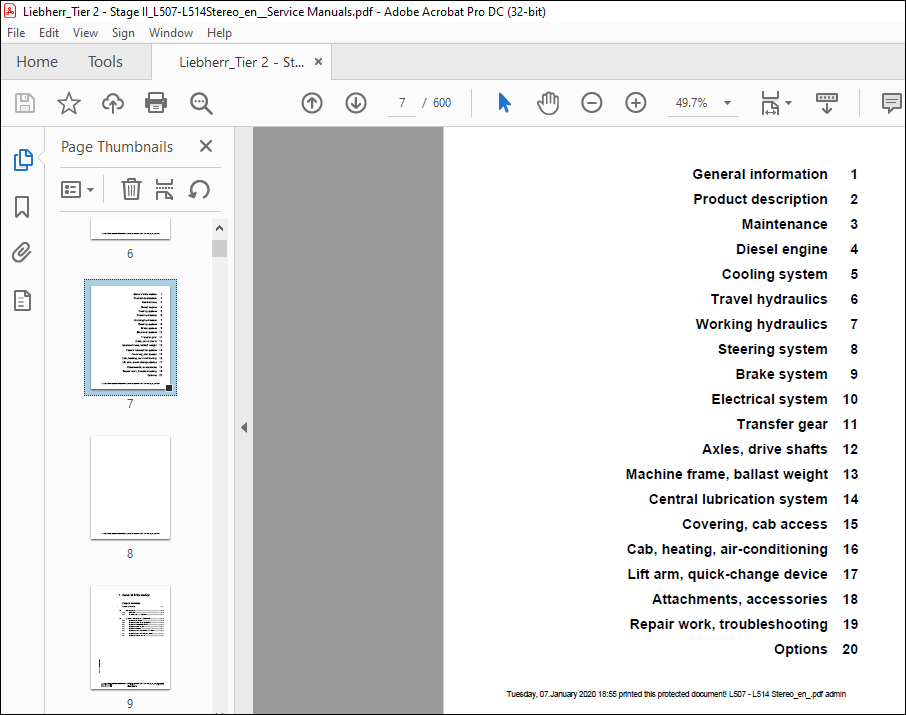Switch to the Tools tab
This screenshot has width=906, height=715.
click(x=105, y=62)
